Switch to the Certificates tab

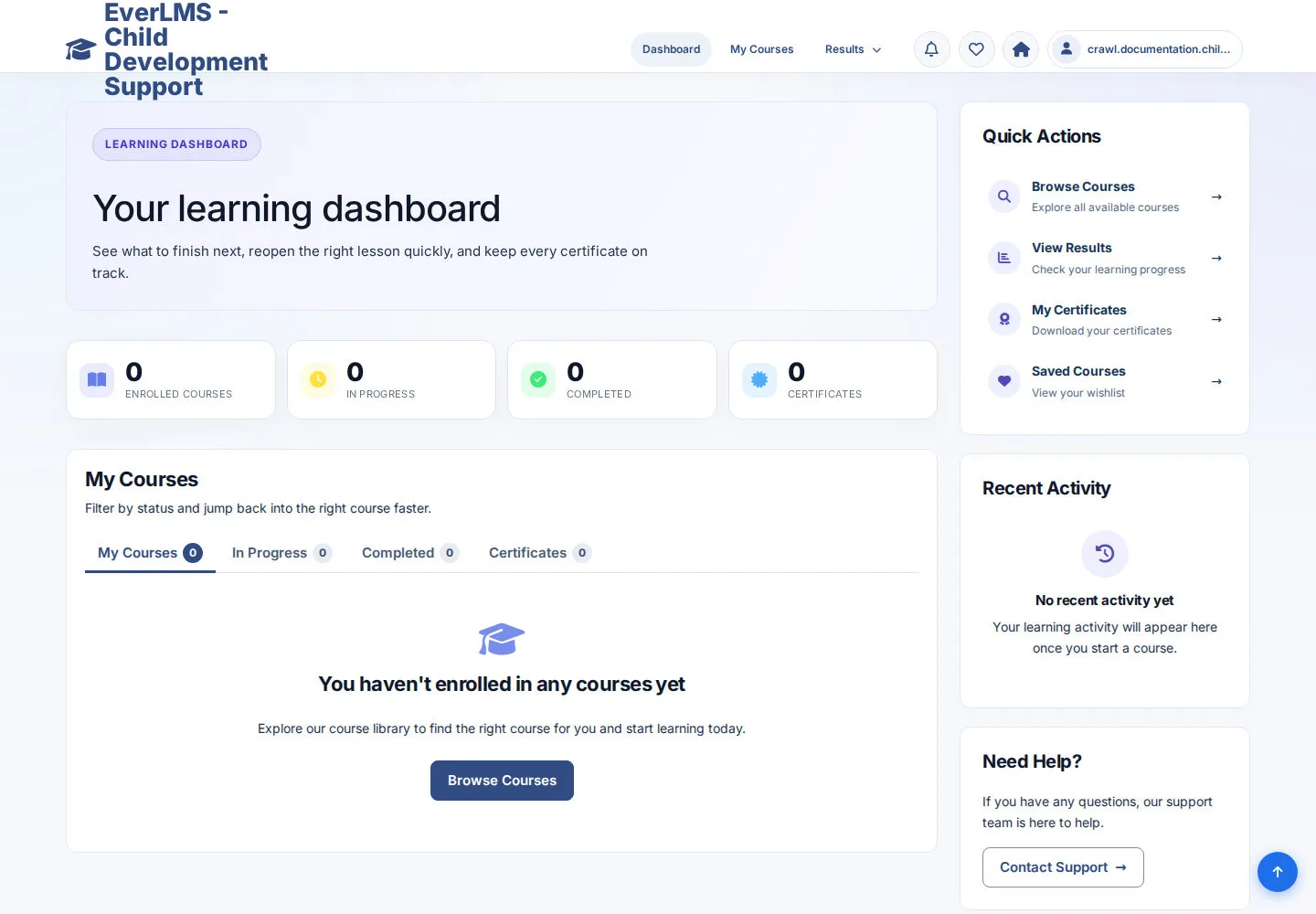(x=539, y=553)
